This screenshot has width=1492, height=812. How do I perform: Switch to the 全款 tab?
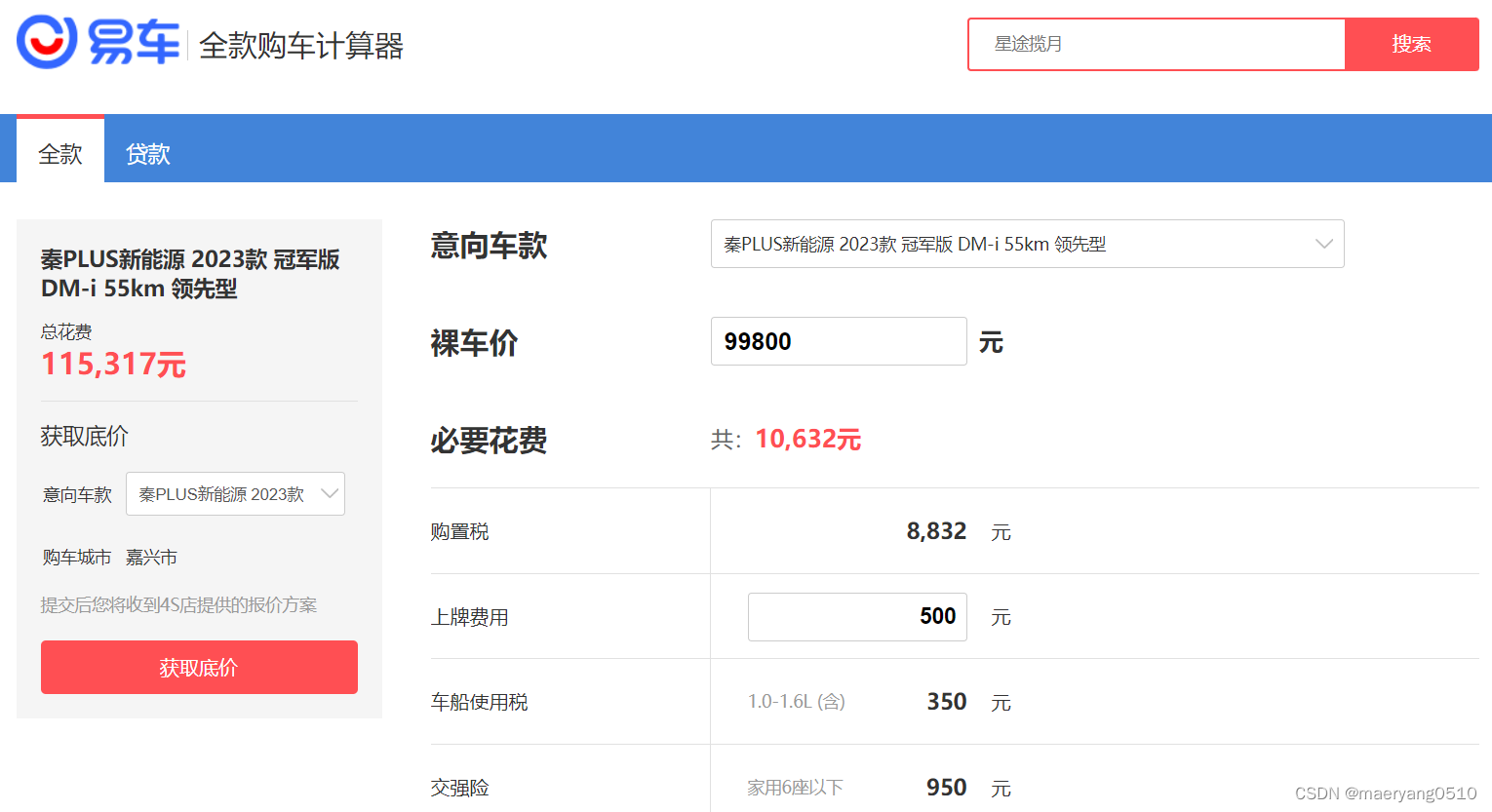click(x=60, y=149)
